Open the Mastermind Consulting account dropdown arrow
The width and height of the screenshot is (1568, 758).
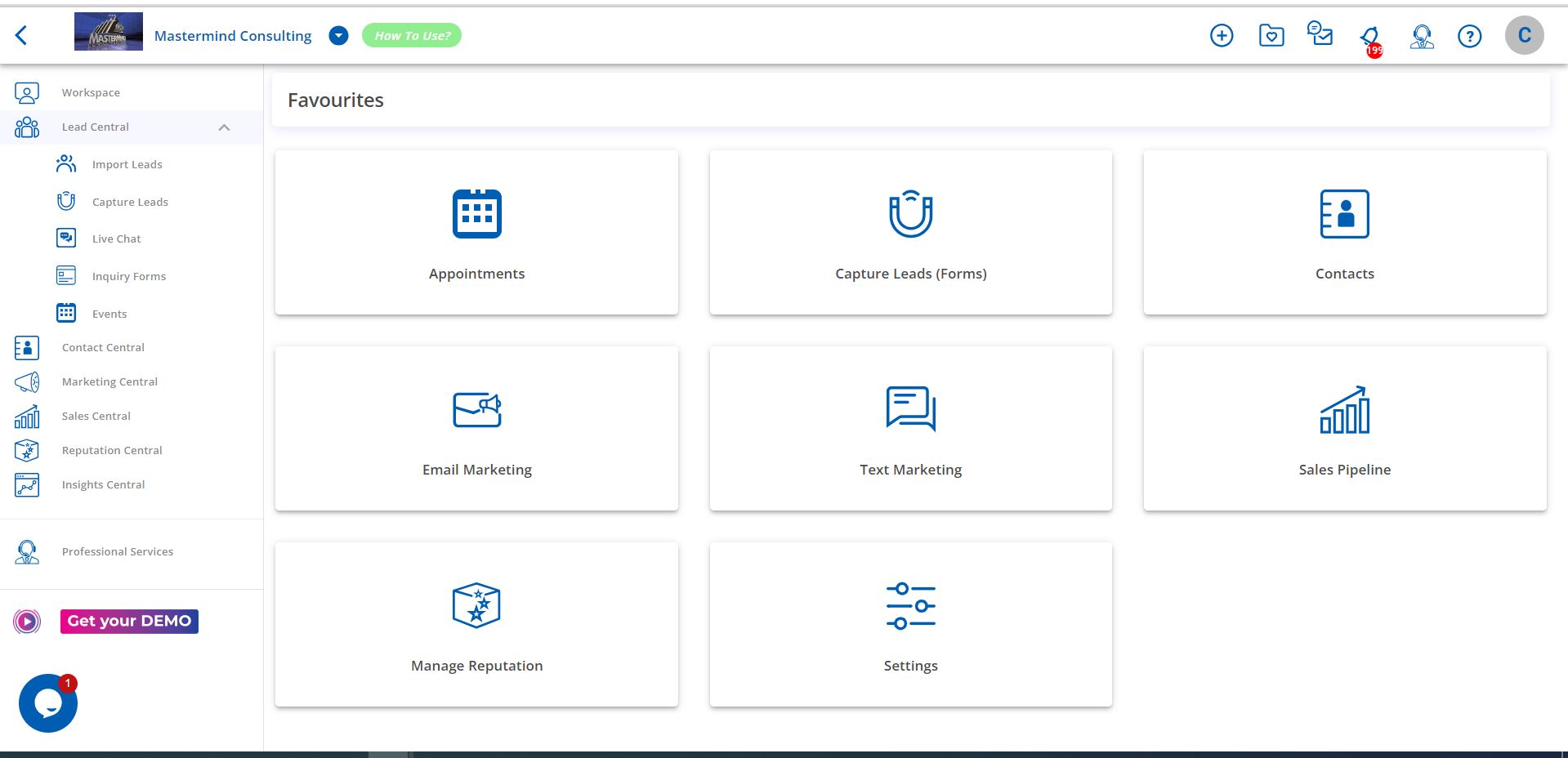(x=338, y=35)
